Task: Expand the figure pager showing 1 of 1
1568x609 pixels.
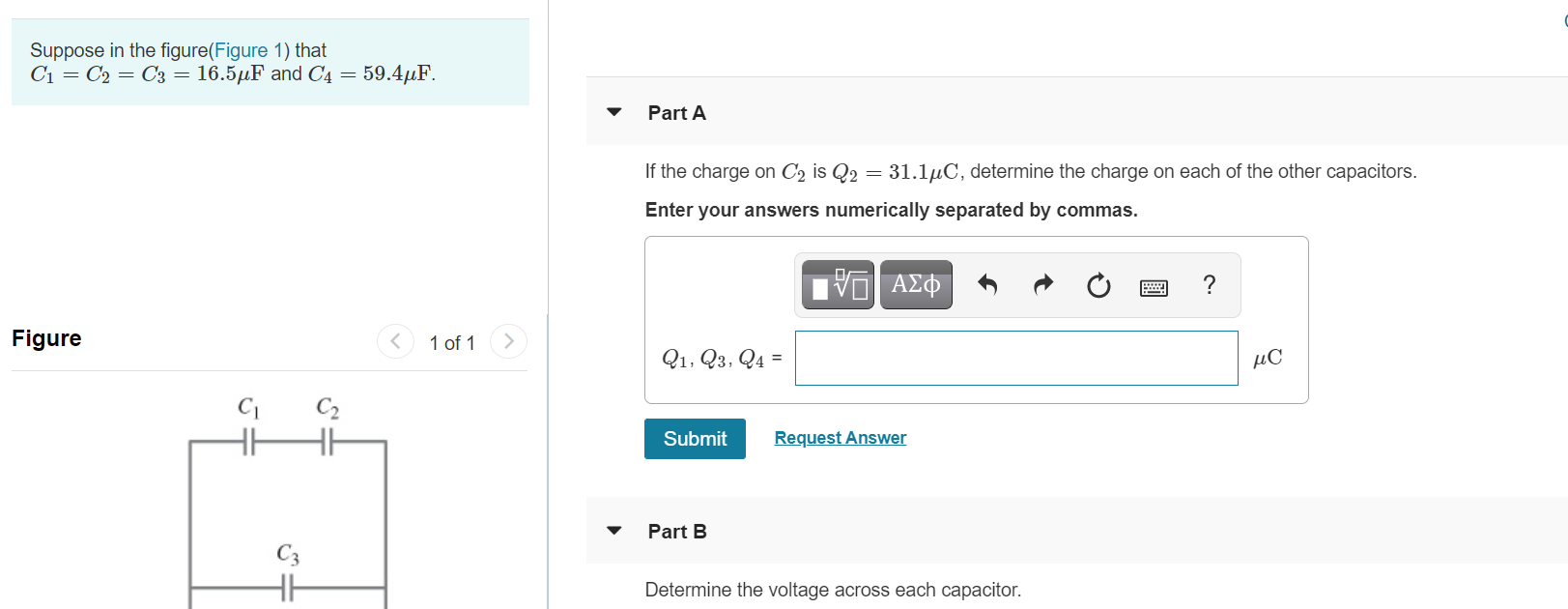Action: tap(451, 342)
